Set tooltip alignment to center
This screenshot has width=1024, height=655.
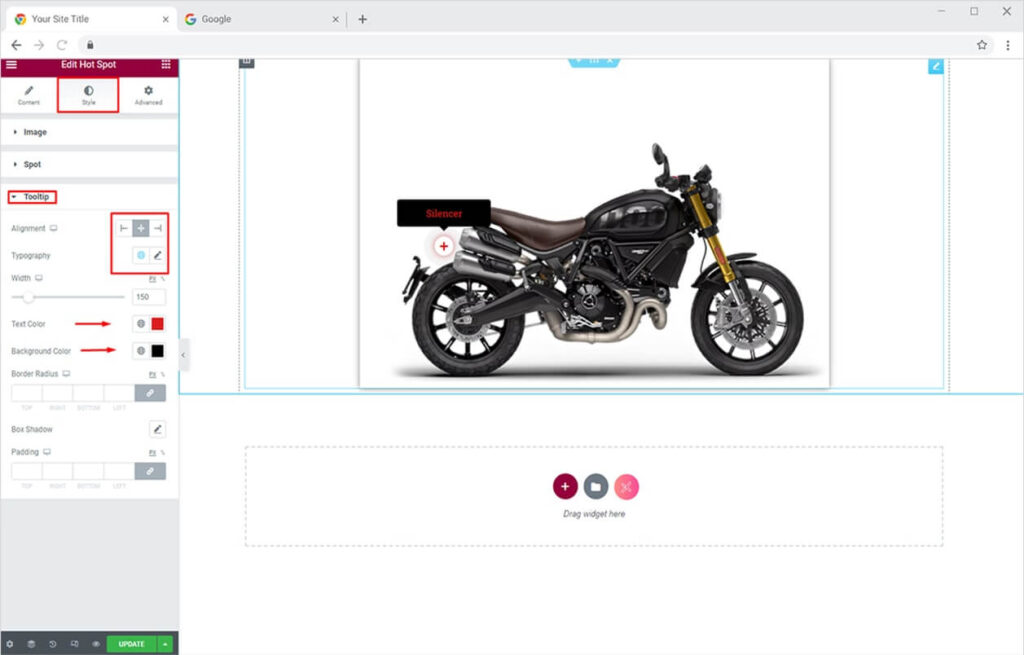point(141,229)
